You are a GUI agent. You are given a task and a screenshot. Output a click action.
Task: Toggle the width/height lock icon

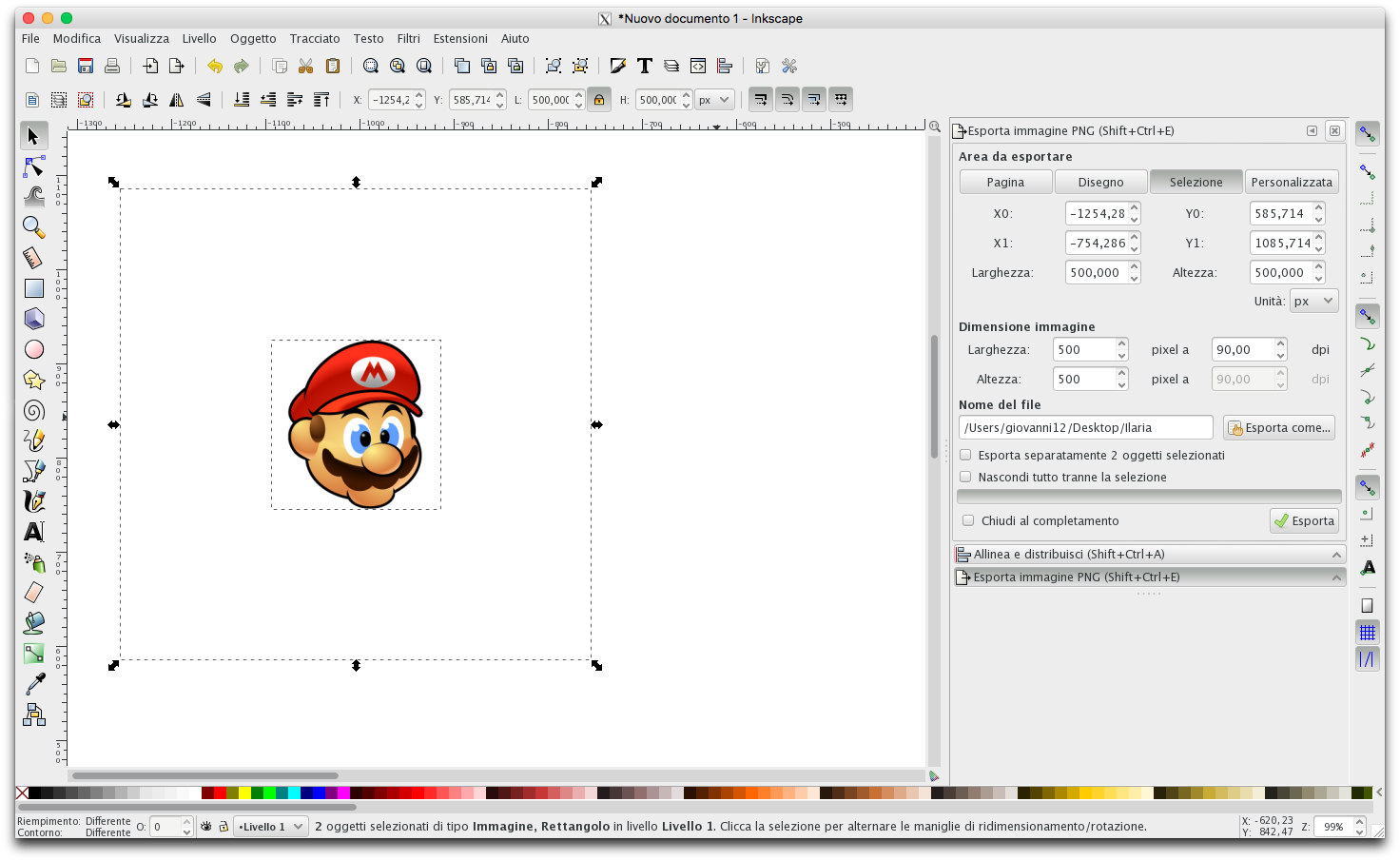599,99
